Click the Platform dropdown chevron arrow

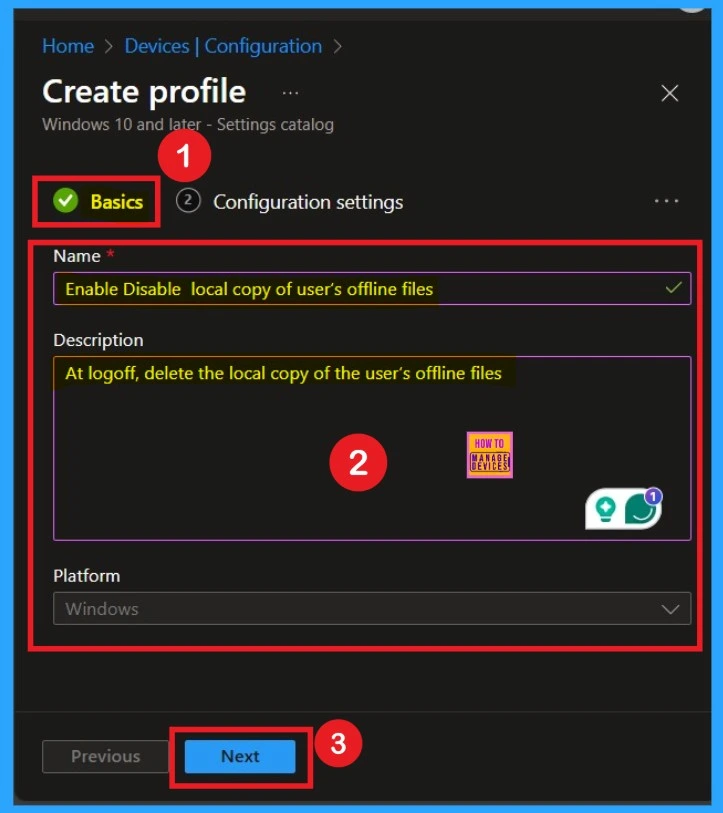pyautogui.click(x=670, y=609)
